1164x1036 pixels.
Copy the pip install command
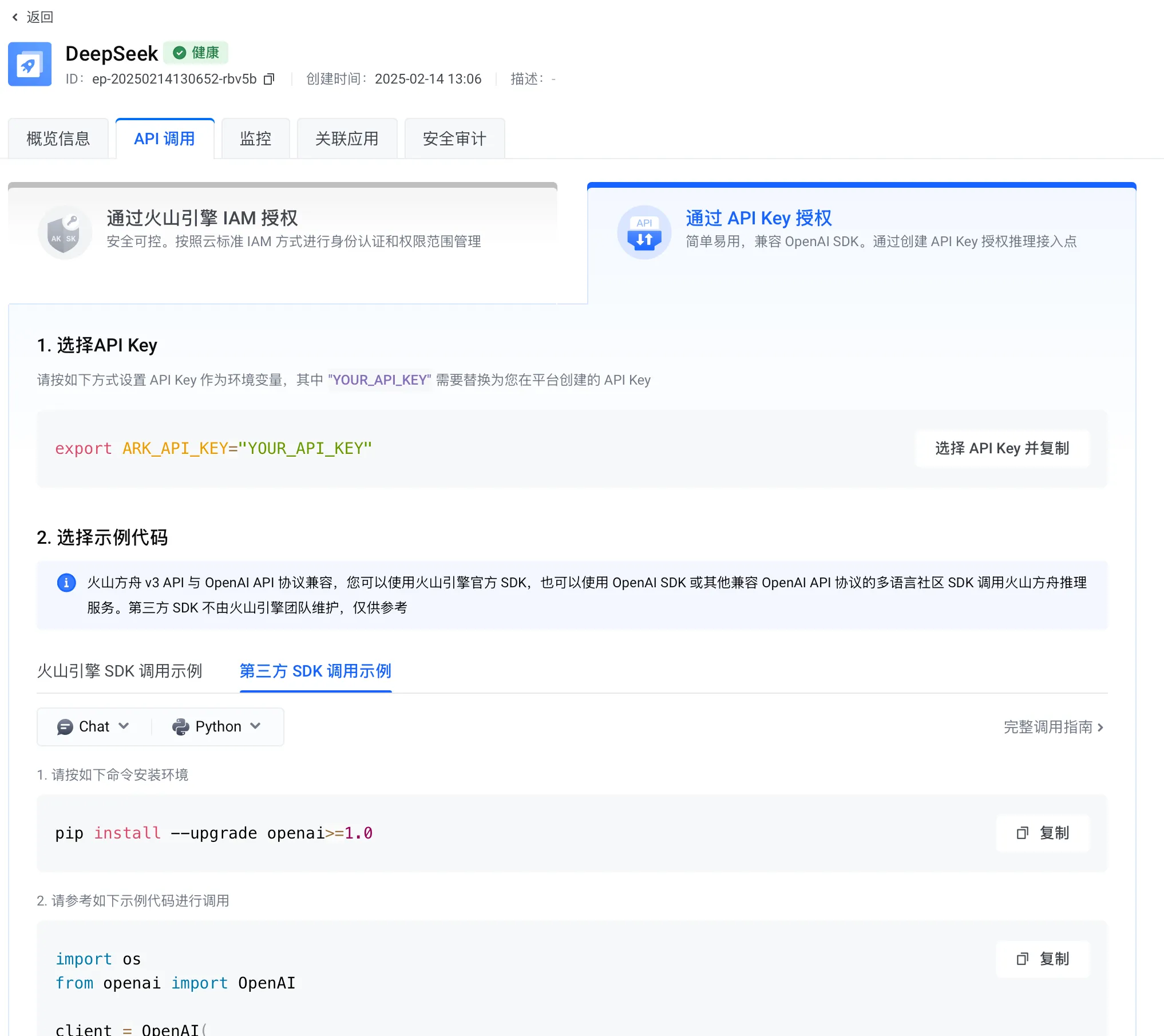point(1042,833)
